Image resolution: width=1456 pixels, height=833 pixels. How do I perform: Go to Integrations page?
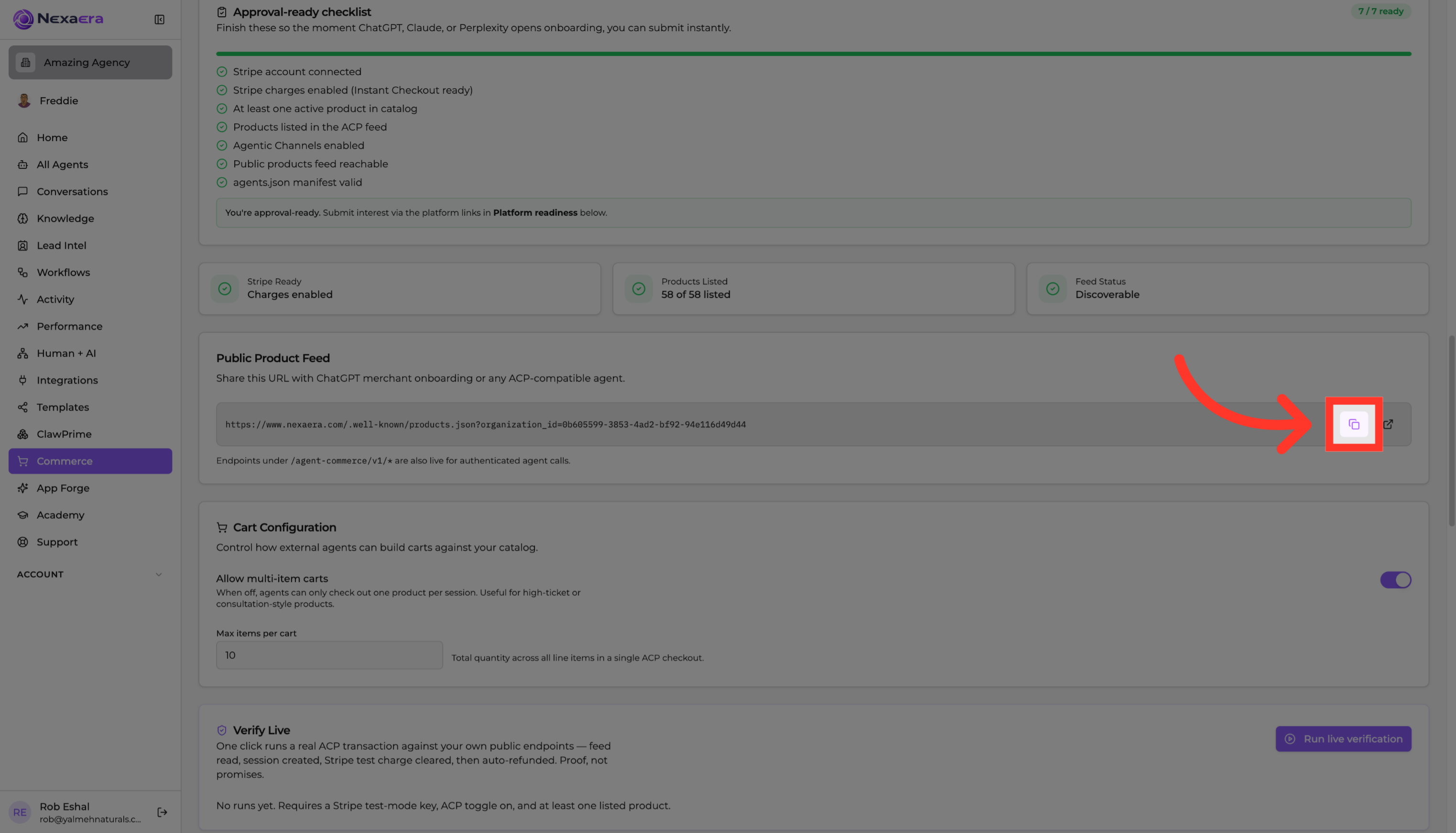(90, 380)
